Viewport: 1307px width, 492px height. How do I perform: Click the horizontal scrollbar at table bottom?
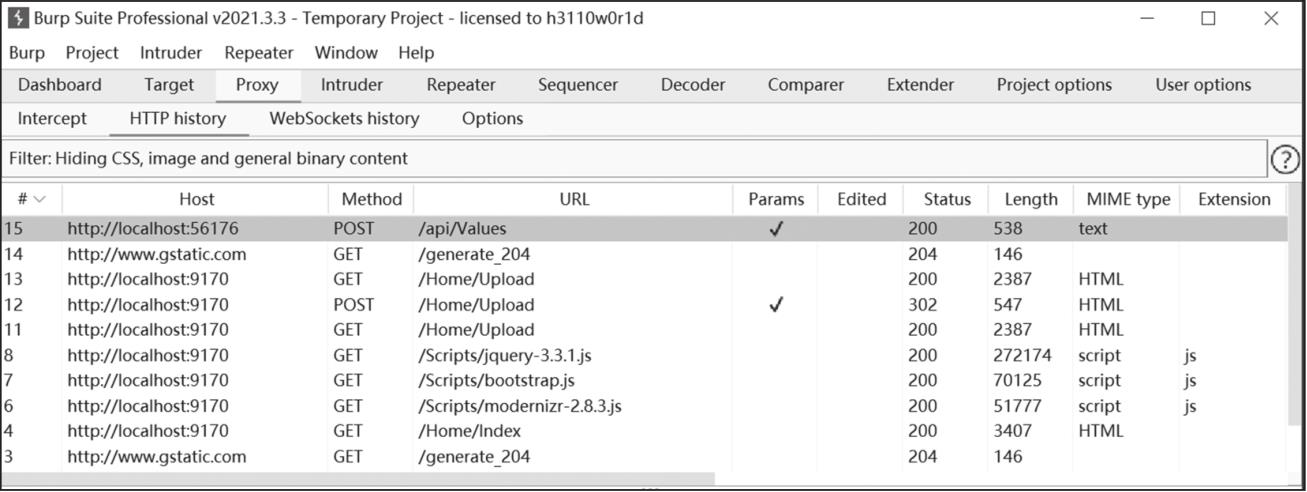pos(358,478)
